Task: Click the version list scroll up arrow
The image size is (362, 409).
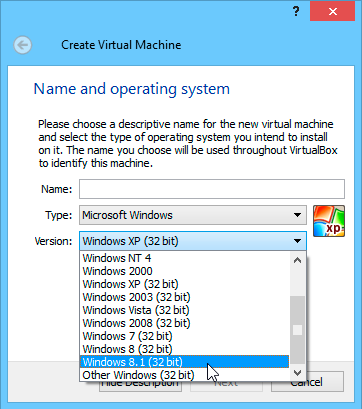Action: pos(297,260)
